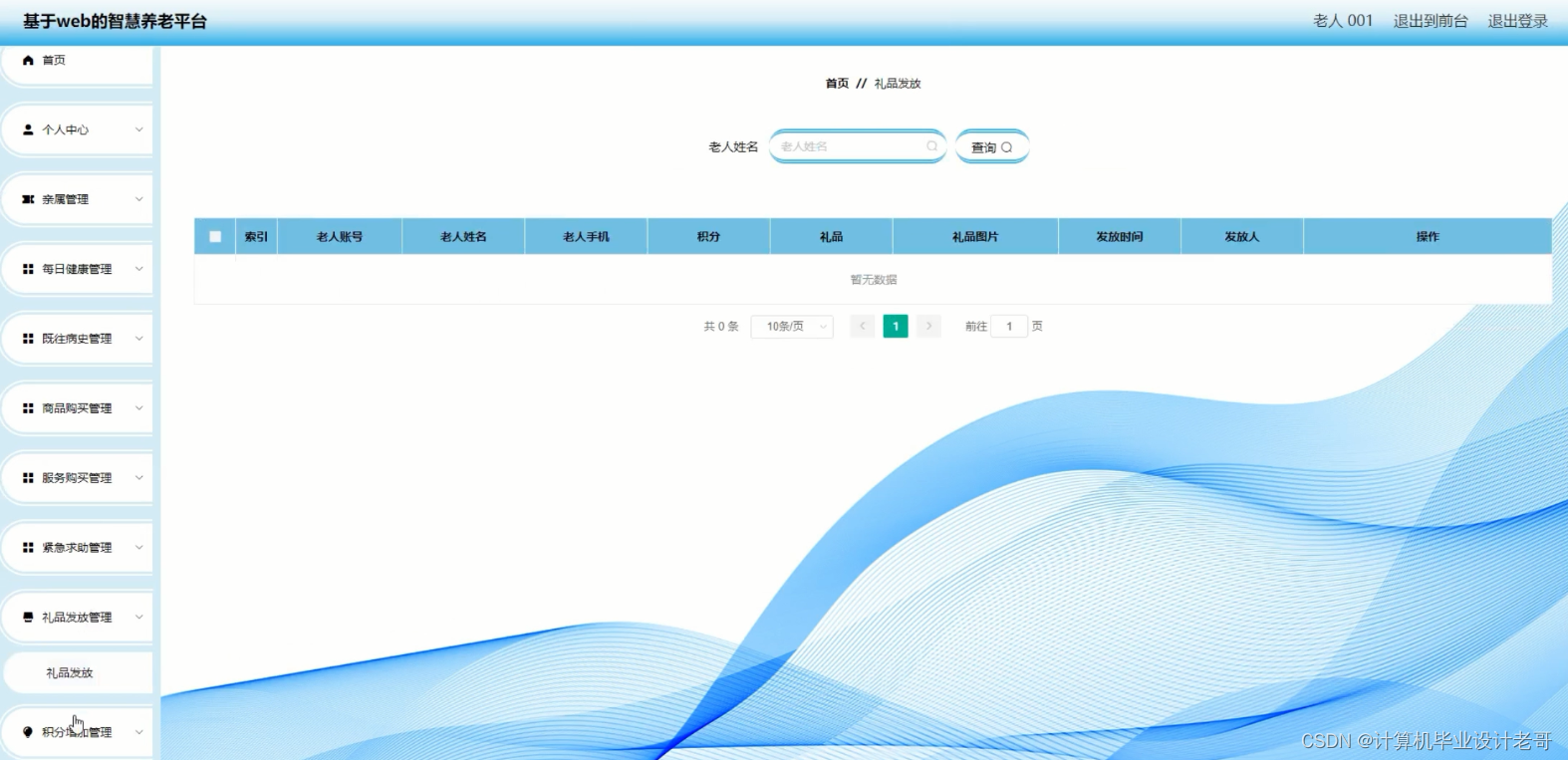Image resolution: width=1568 pixels, height=760 pixels.
Task: Click the 老人账号 column header
Action: tap(340, 236)
